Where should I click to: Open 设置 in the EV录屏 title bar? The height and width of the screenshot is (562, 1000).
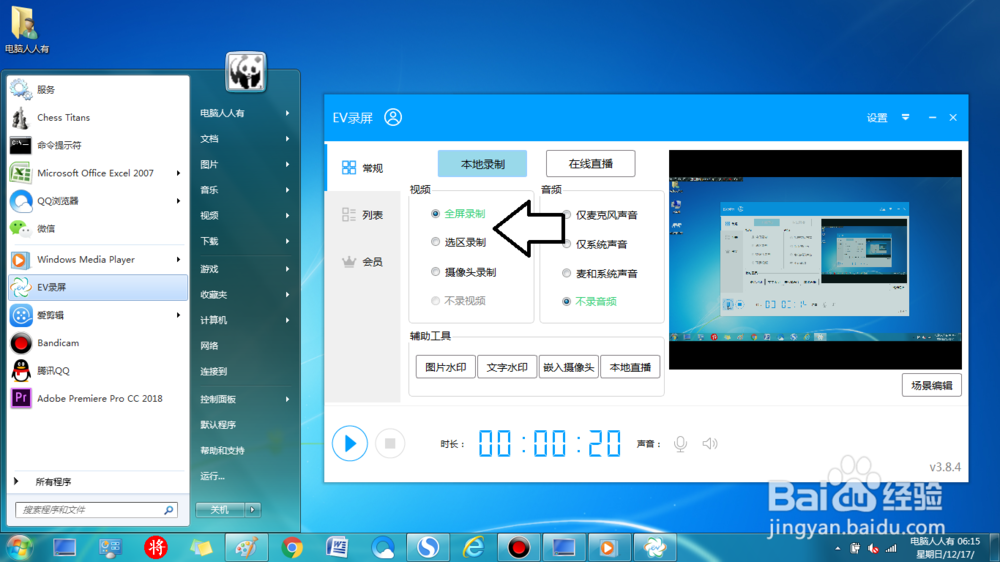click(x=877, y=117)
